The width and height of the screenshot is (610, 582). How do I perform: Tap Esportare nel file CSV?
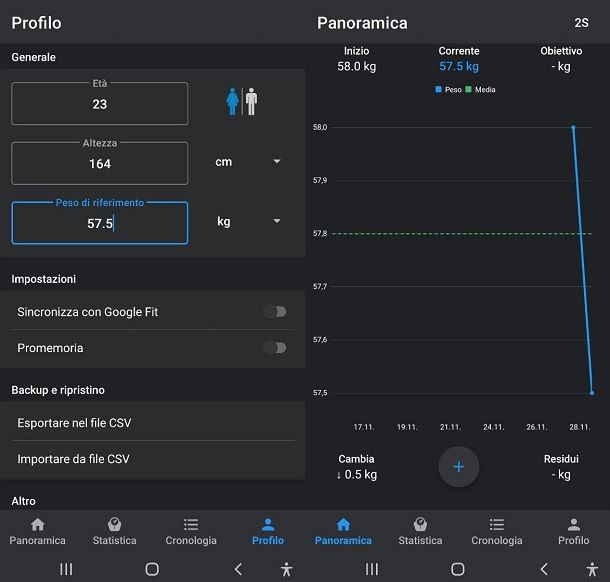tap(152, 422)
